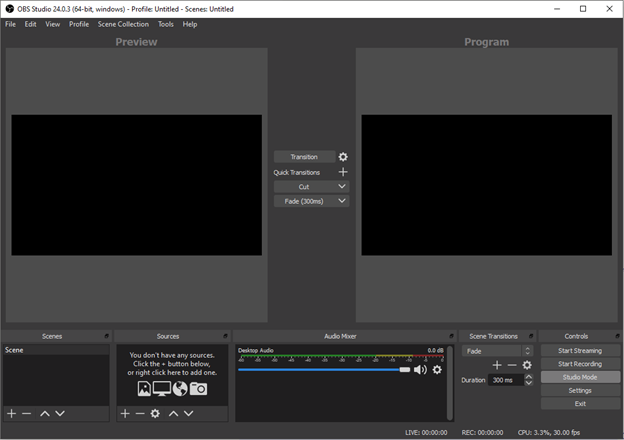Open the Transition settings gear icon
The width and height of the screenshot is (624, 440).
point(343,157)
